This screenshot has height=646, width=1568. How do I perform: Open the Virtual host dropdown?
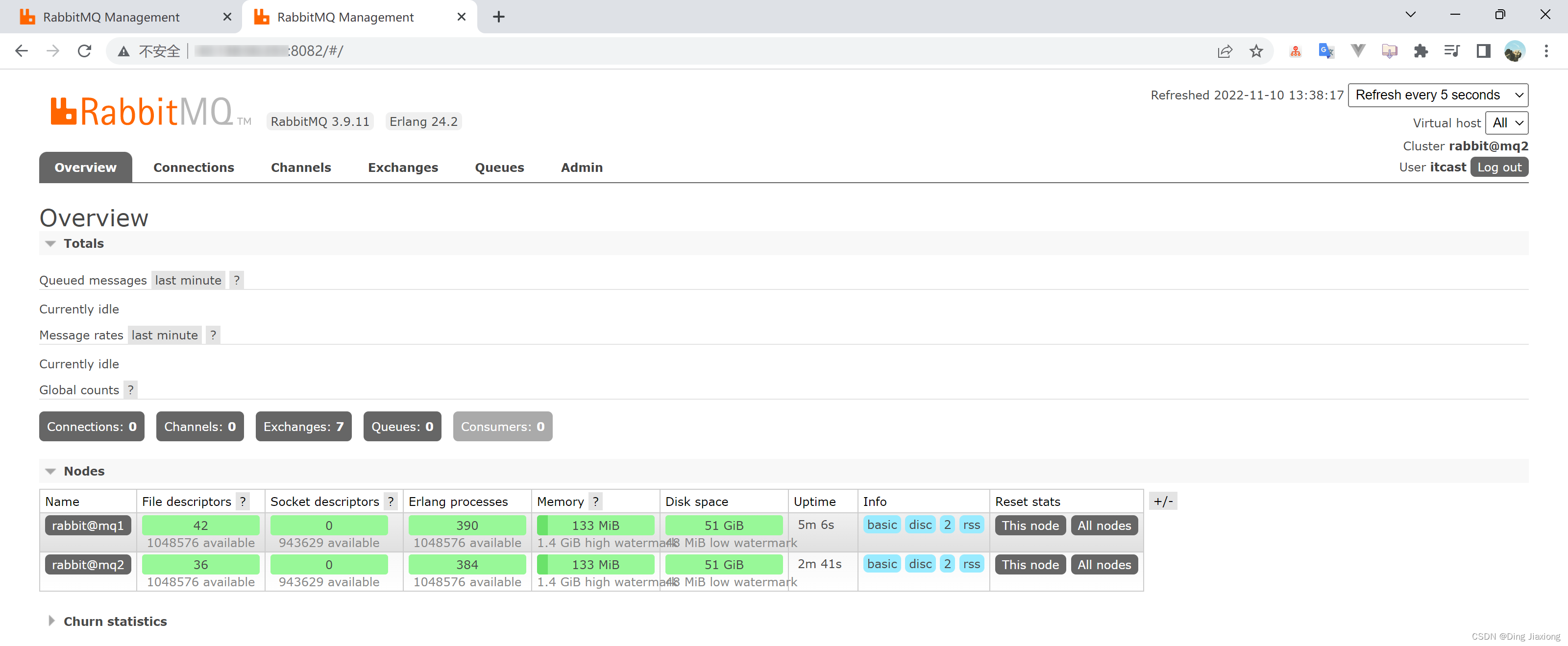(1507, 123)
